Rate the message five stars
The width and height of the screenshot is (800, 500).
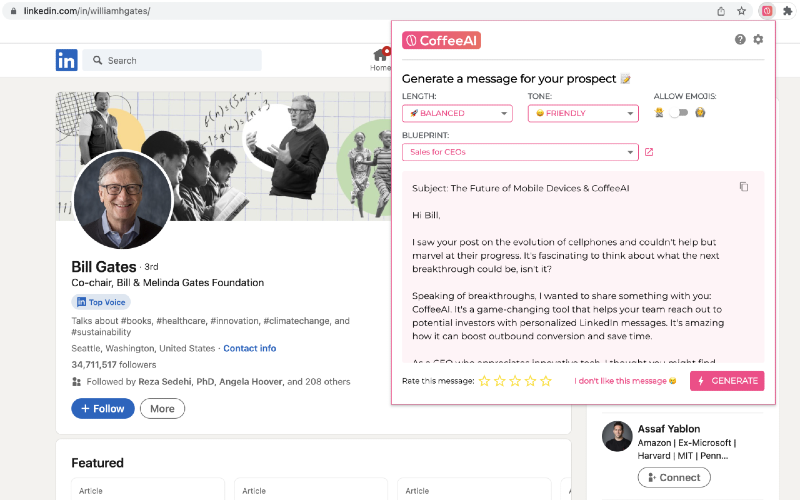pyautogui.click(x=545, y=381)
